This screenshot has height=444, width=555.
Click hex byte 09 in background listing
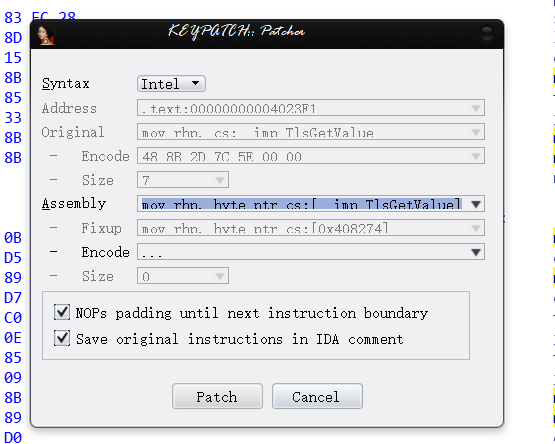click(x=13, y=378)
